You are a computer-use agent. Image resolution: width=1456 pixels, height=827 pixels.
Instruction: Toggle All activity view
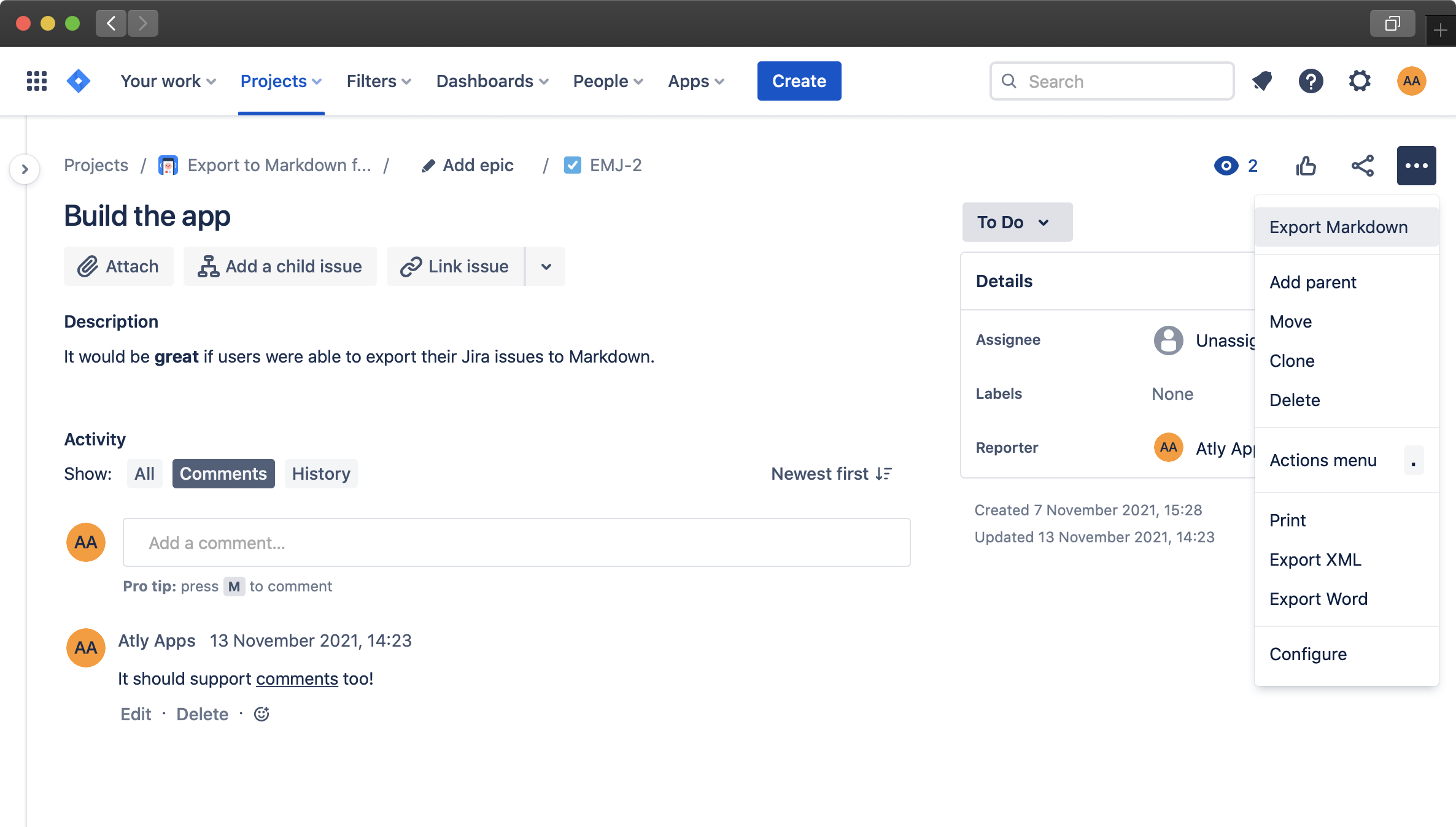144,473
